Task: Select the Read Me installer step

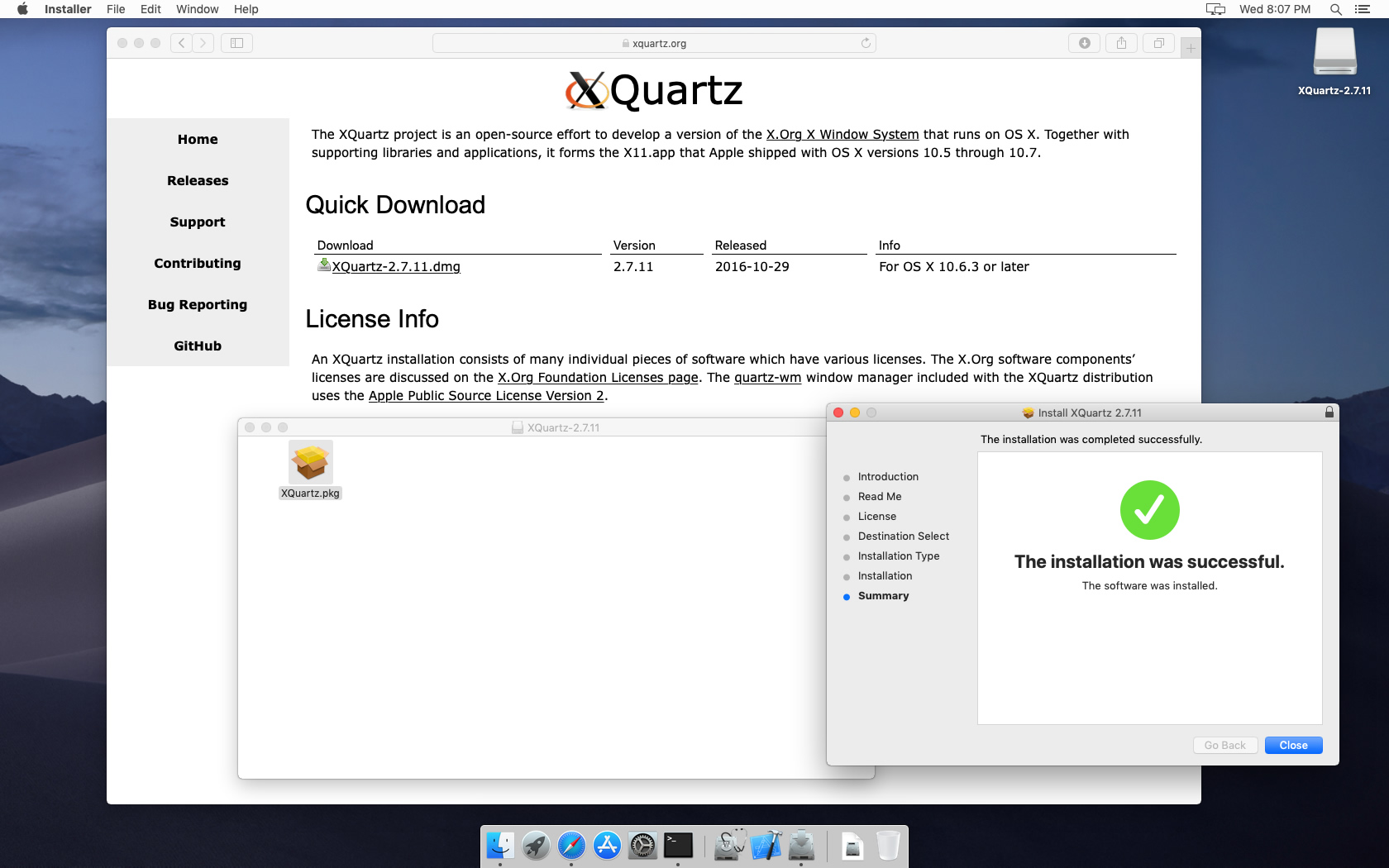Action: tap(880, 497)
